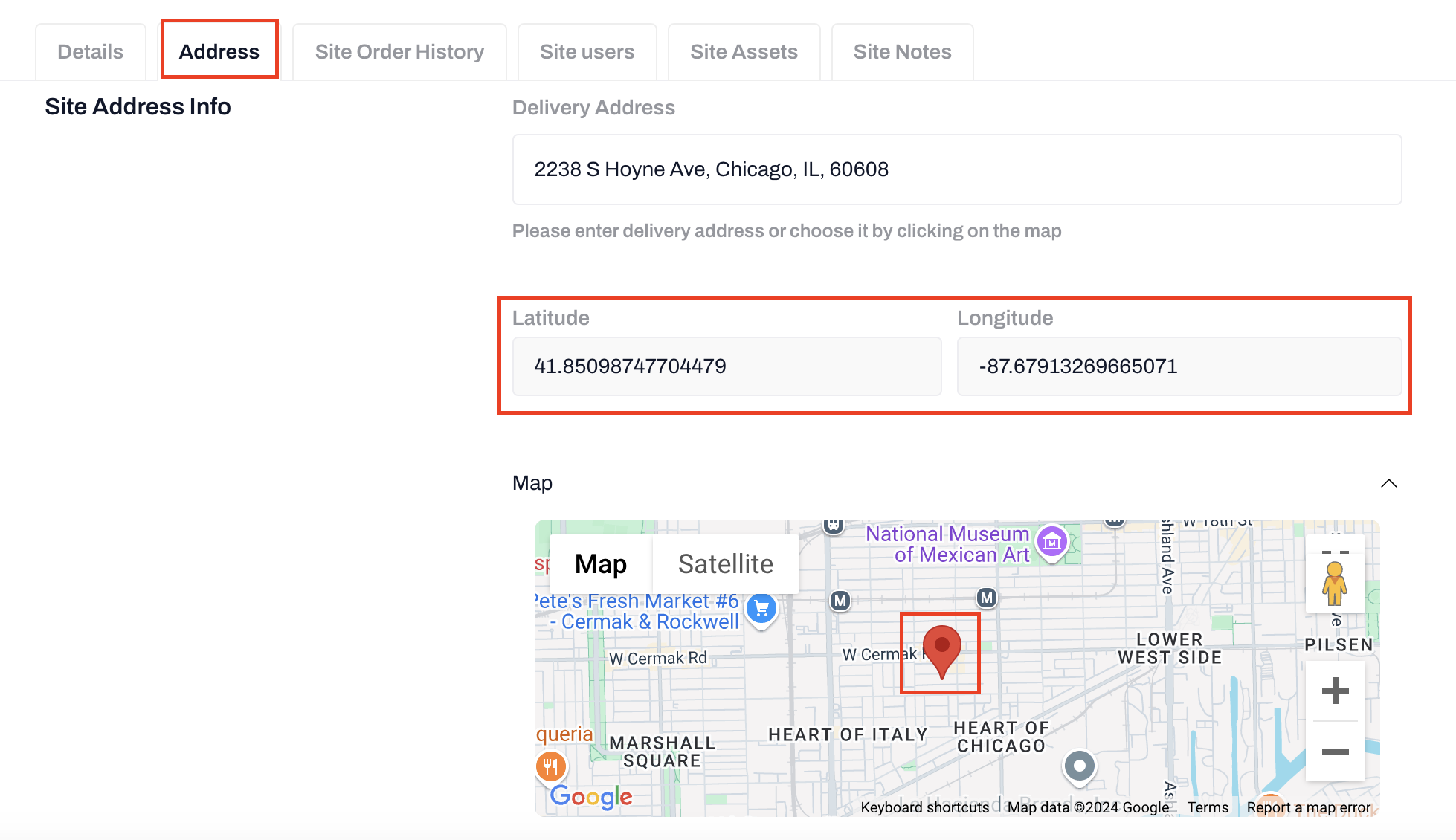The image size is (1456, 840).
Task: Click the red location pin marker
Action: (x=941, y=650)
